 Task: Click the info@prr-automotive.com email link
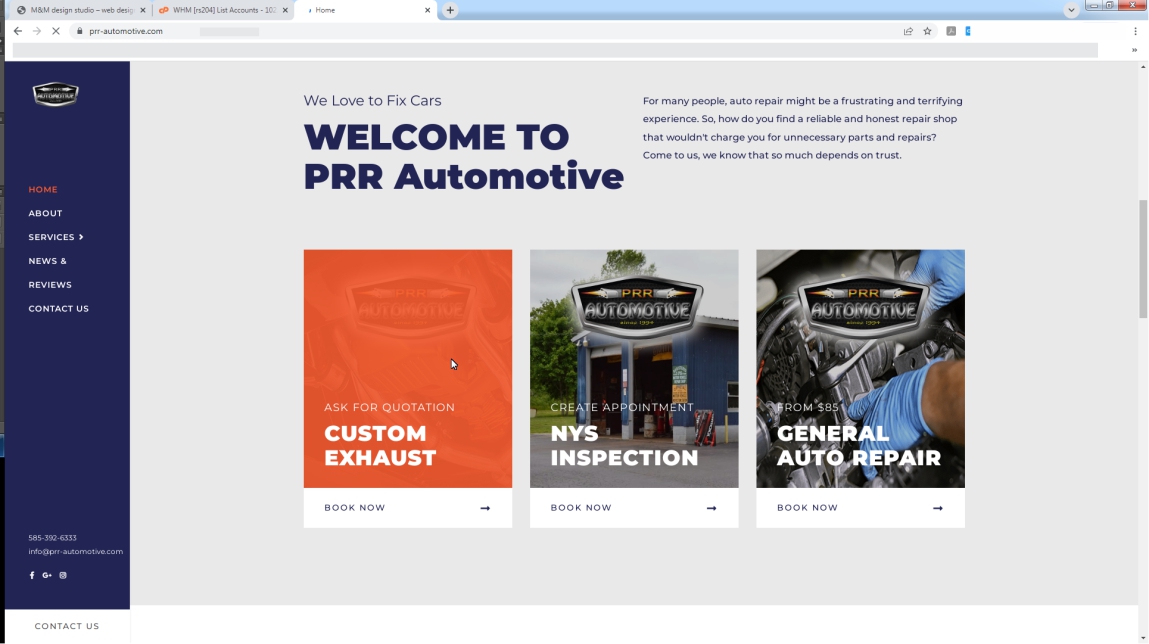click(75, 551)
